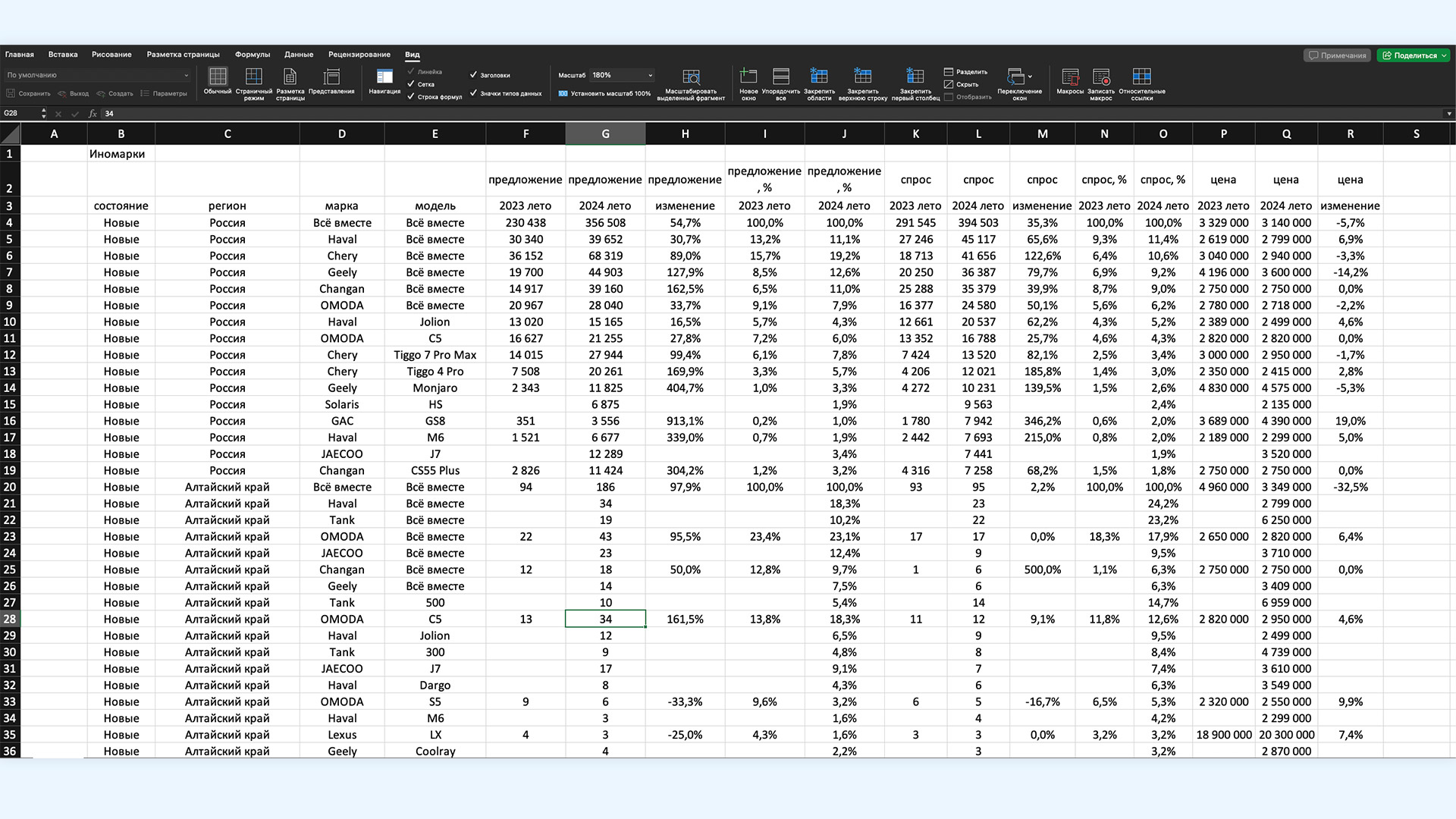
Task: Open a new window (Новое окно)
Action: (748, 83)
